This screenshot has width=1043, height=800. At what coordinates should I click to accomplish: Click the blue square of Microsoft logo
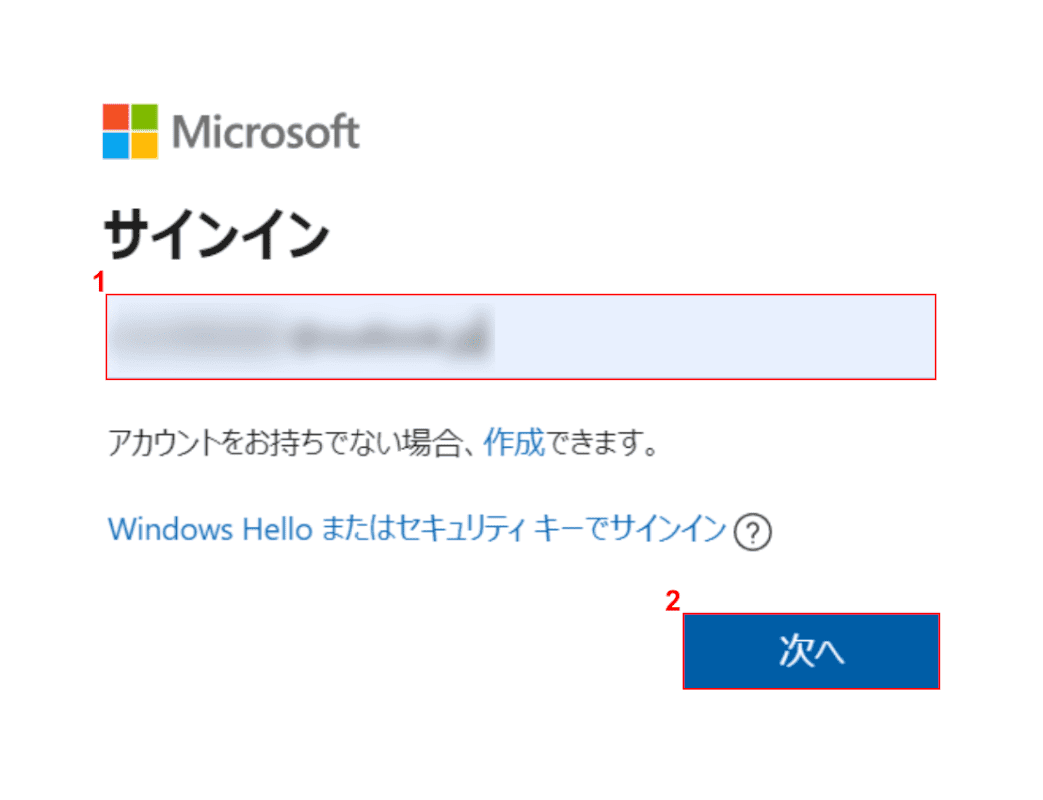pyautogui.click(x=116, y=146)
